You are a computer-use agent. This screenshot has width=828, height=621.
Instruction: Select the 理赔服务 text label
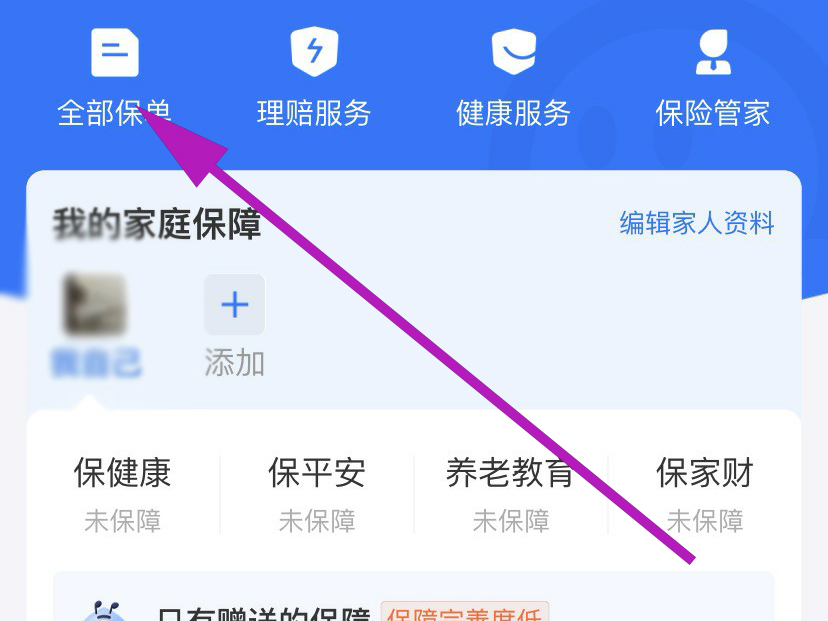click(314, 113)
